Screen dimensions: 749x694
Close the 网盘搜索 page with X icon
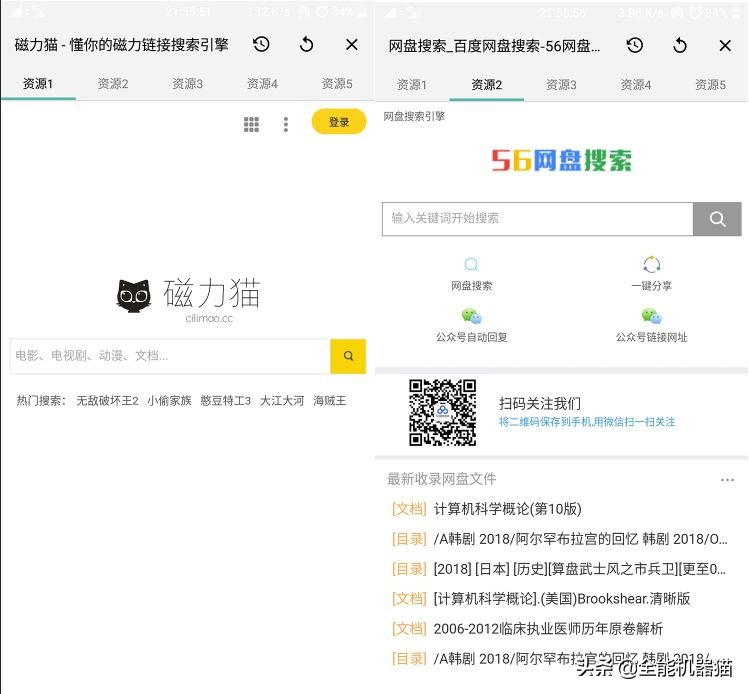725,45
